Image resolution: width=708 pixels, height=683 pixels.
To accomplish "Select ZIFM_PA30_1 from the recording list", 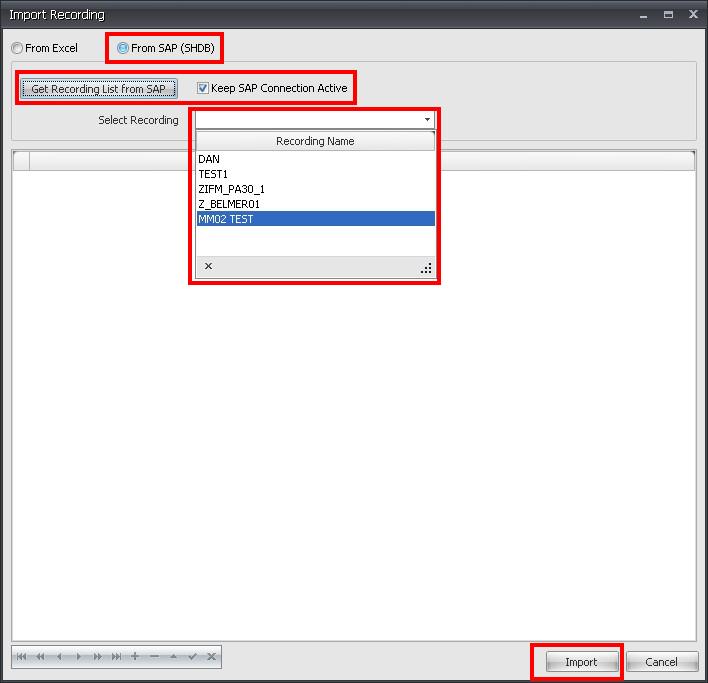I will pos(231,189).
